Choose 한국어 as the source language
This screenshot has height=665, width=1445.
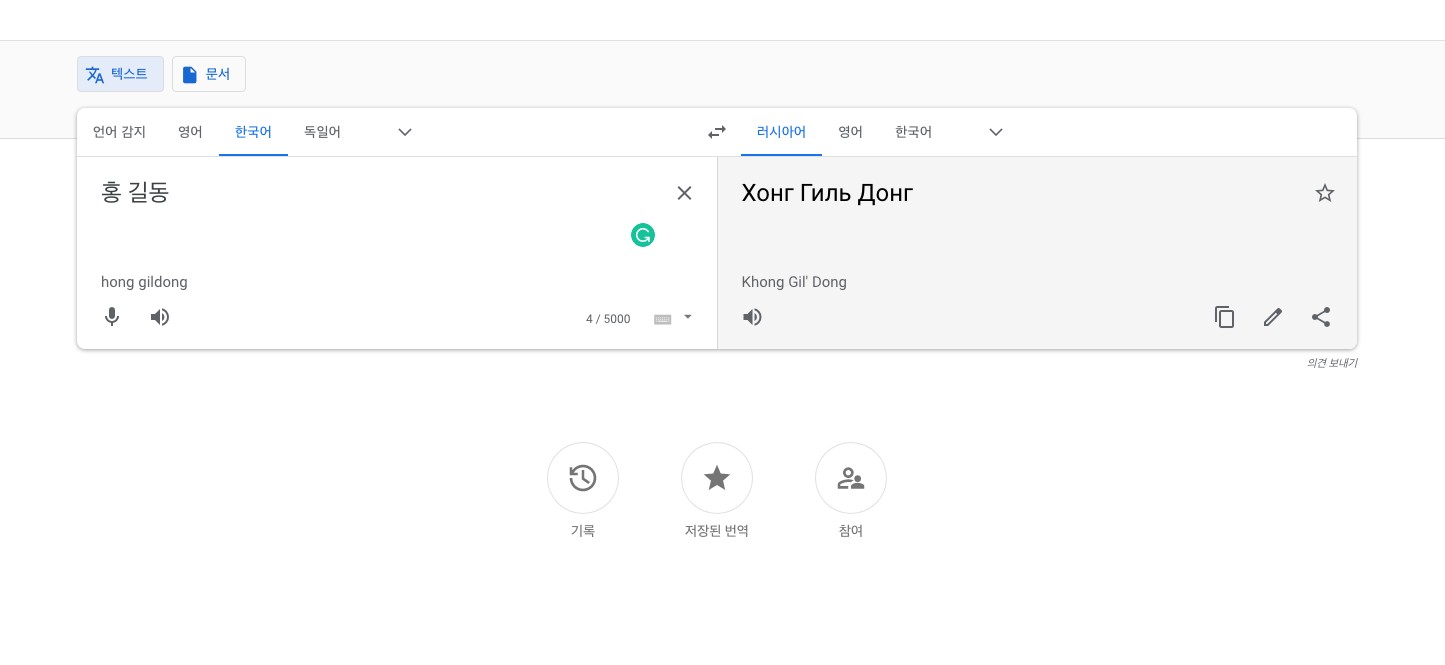(x=253, y=132)
